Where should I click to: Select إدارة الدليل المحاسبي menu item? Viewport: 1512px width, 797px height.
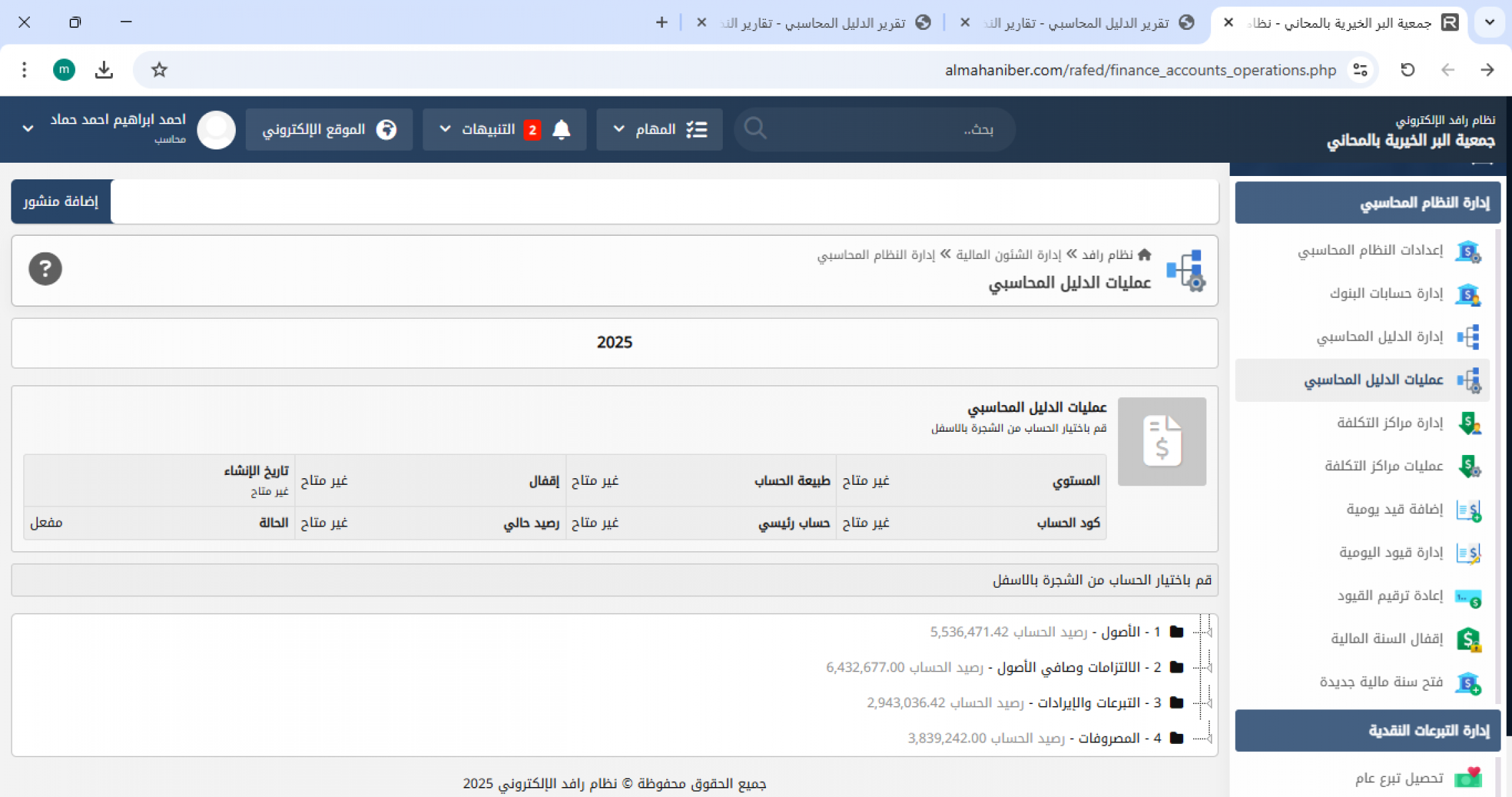(1380, 337)
